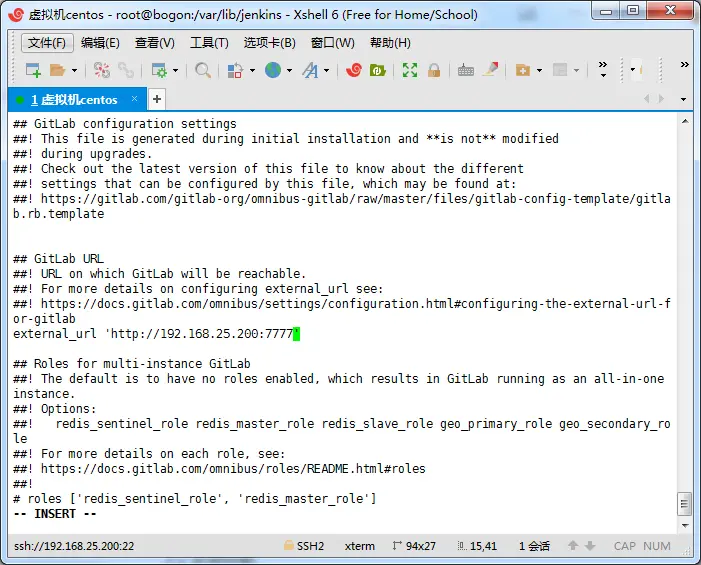This screenshot has height=565, width=701.
Task: Click the SSH2 protocol status indicator
Action: tap(304, 546)
